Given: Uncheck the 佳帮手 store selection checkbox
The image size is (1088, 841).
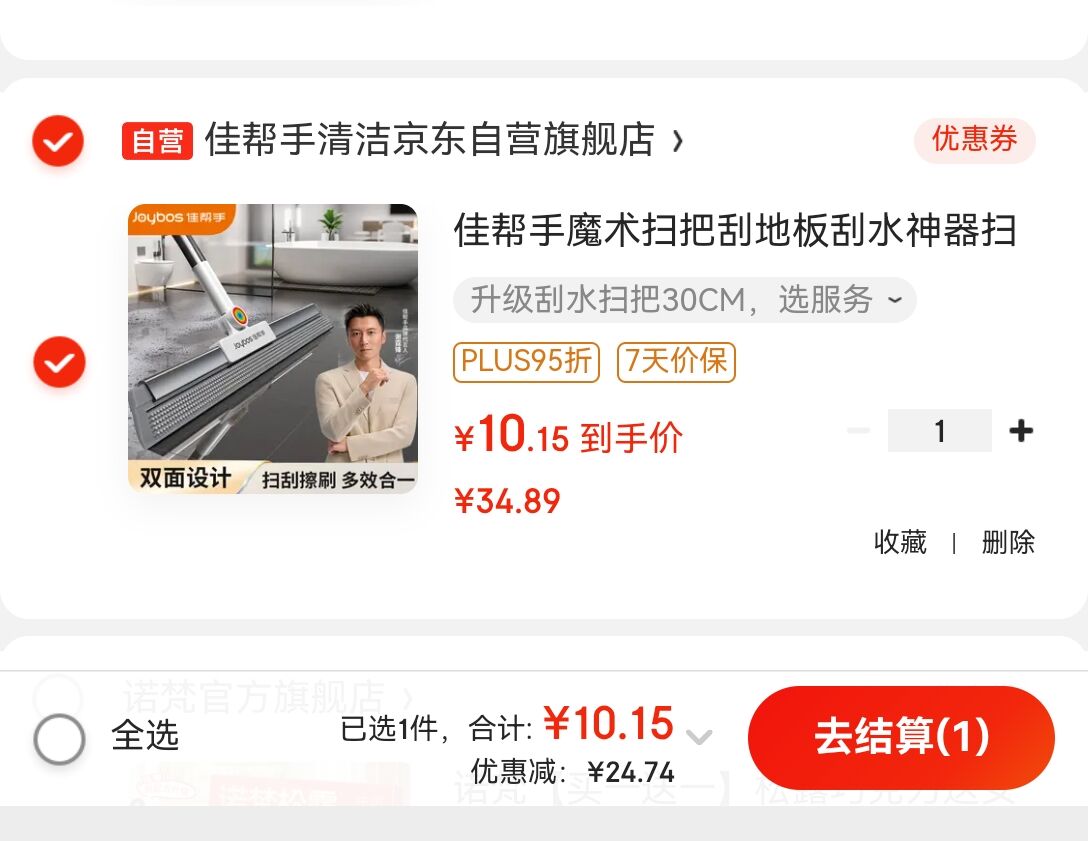Looking at the screenshot, I should 58,141.
